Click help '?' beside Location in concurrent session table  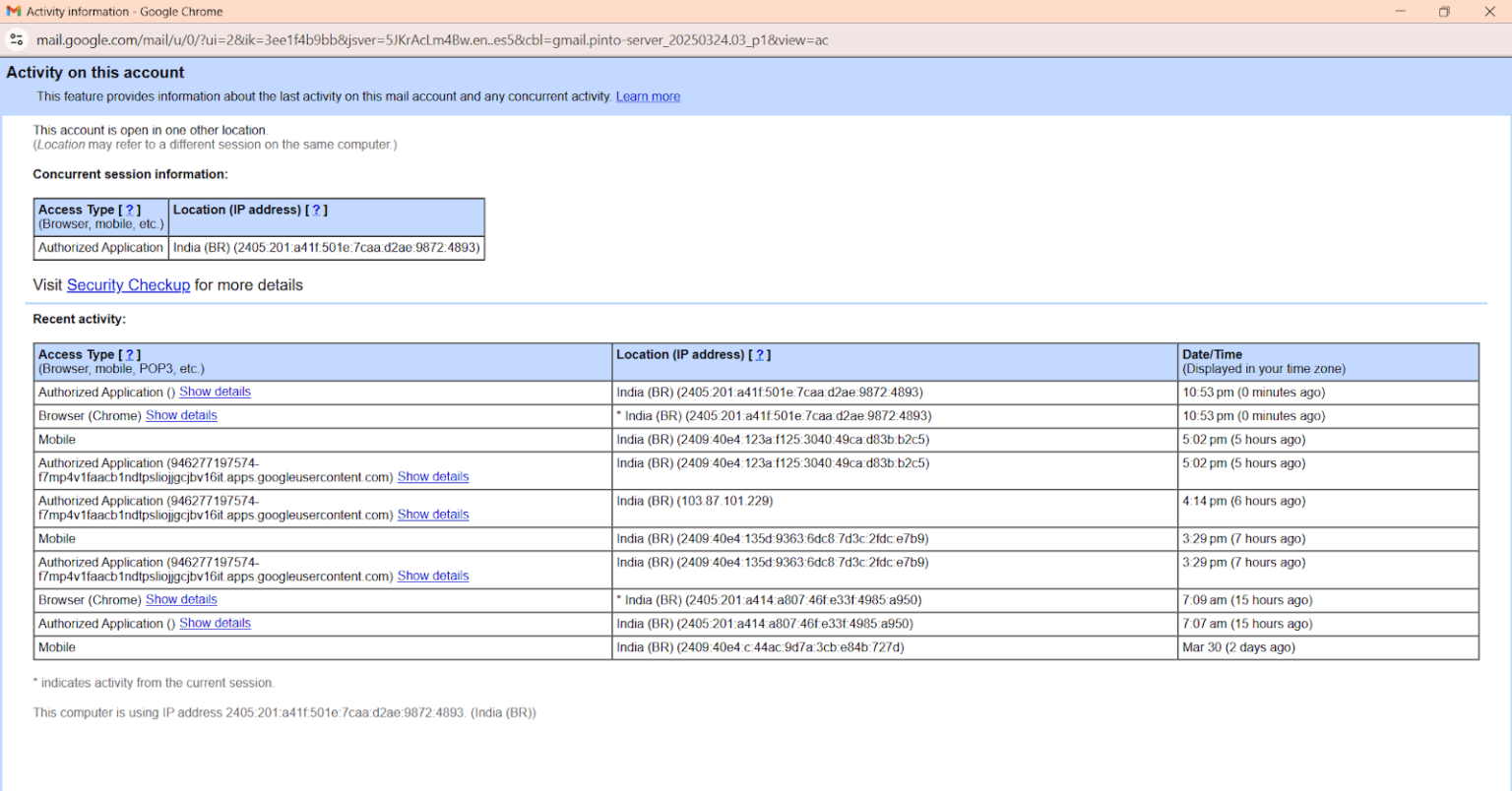(x=316, y=210)
